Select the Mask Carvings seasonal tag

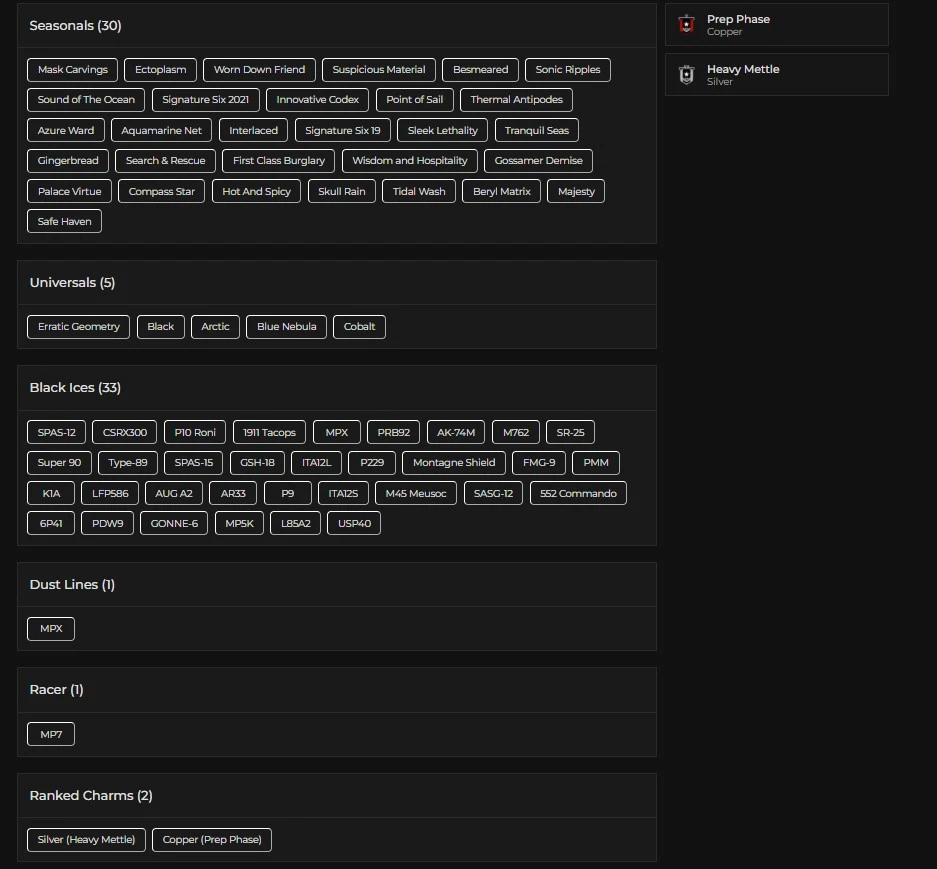[x=72, y=70]
